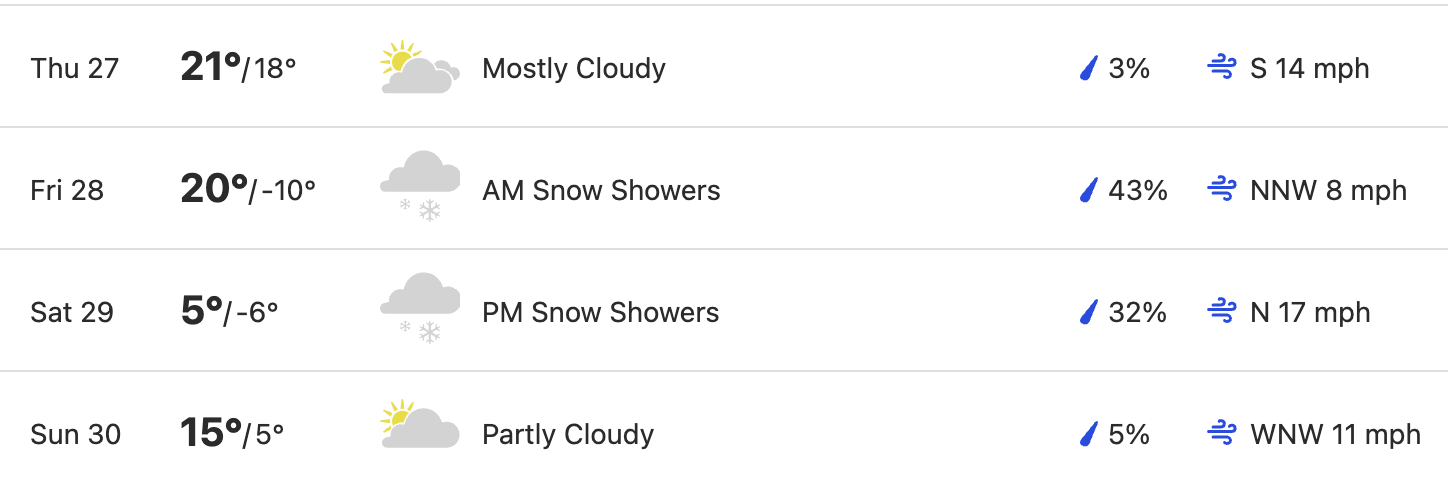Click the 21° high temperature for Thursday
The image size is (1448, 488).
[211, 67]
